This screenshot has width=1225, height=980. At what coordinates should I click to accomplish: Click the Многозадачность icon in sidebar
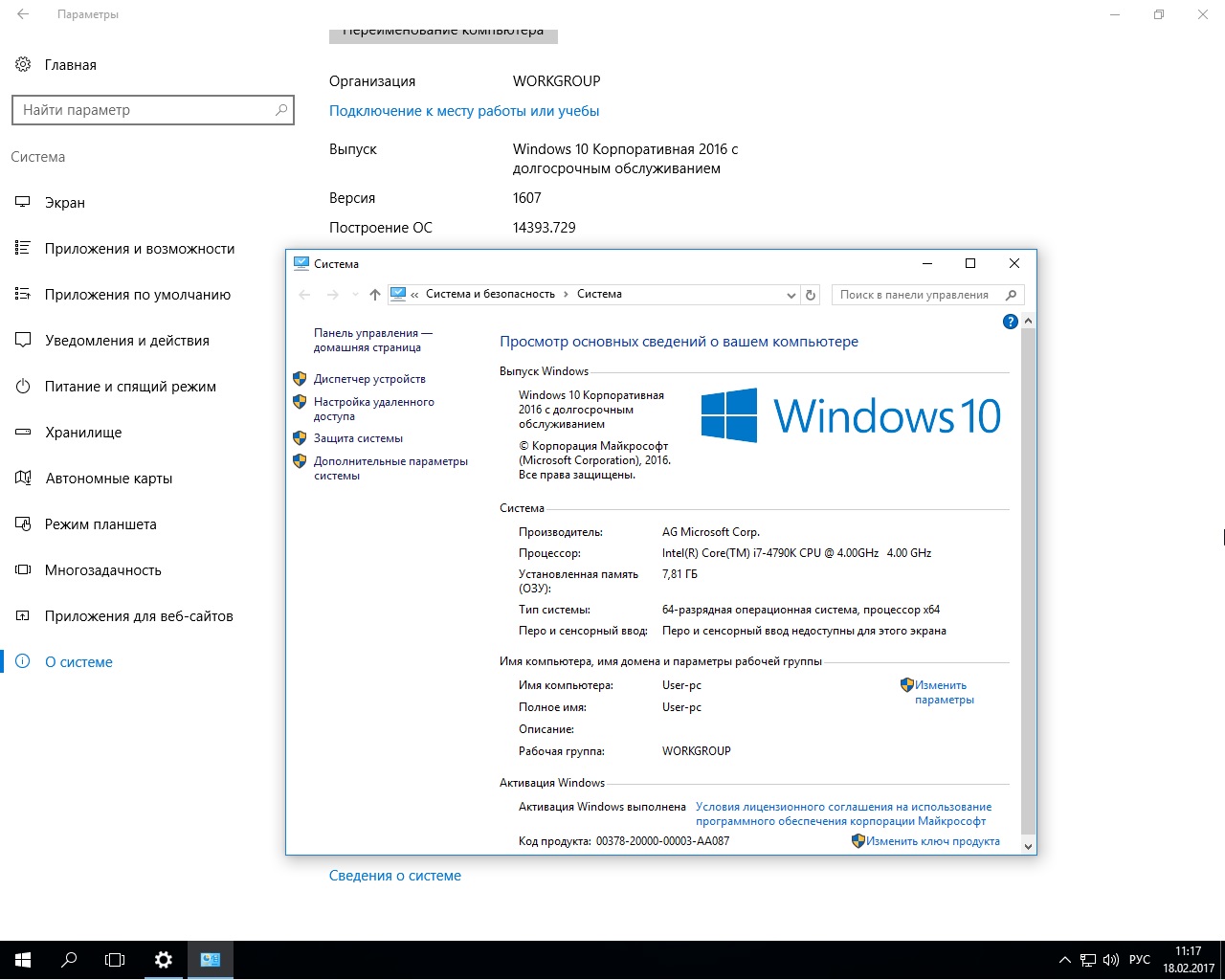coord(23,570)
